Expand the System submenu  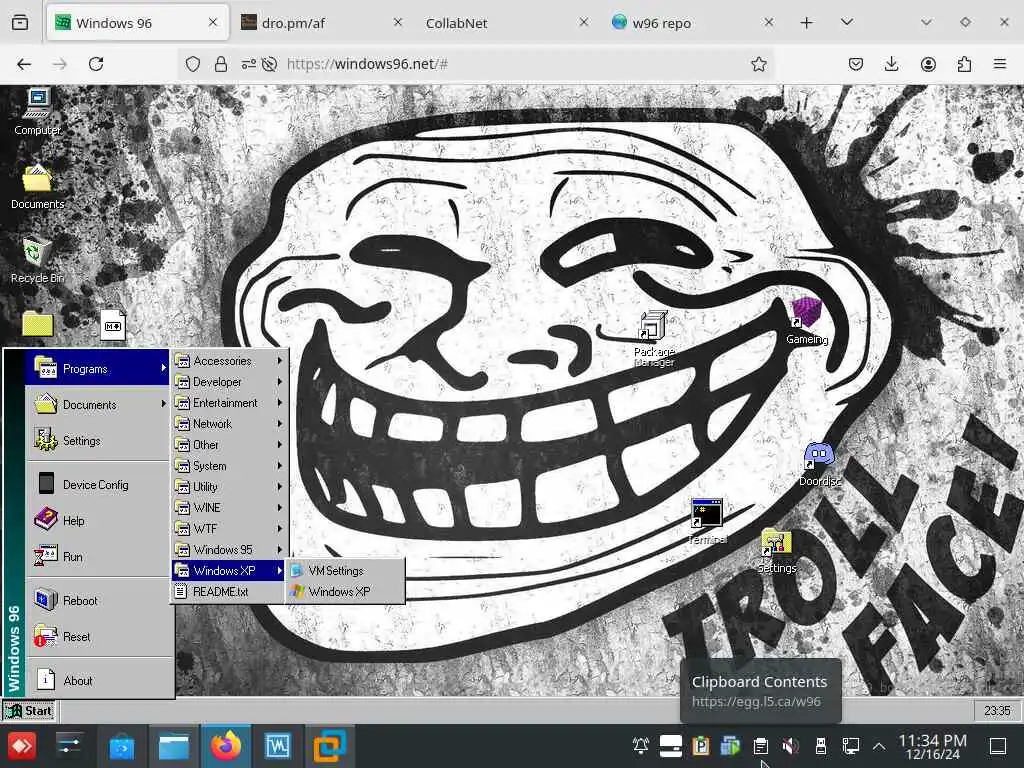pyautogui.click(x=229, y=466)
